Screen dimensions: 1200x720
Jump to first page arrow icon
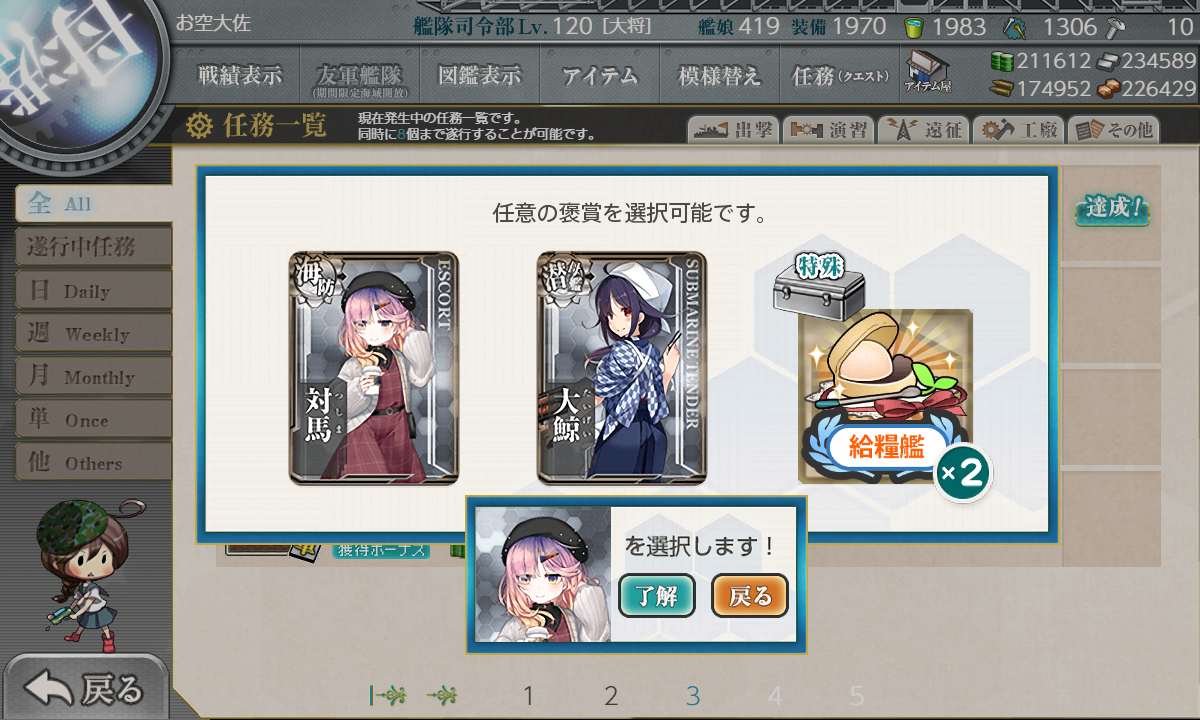(x=387, y=695)
